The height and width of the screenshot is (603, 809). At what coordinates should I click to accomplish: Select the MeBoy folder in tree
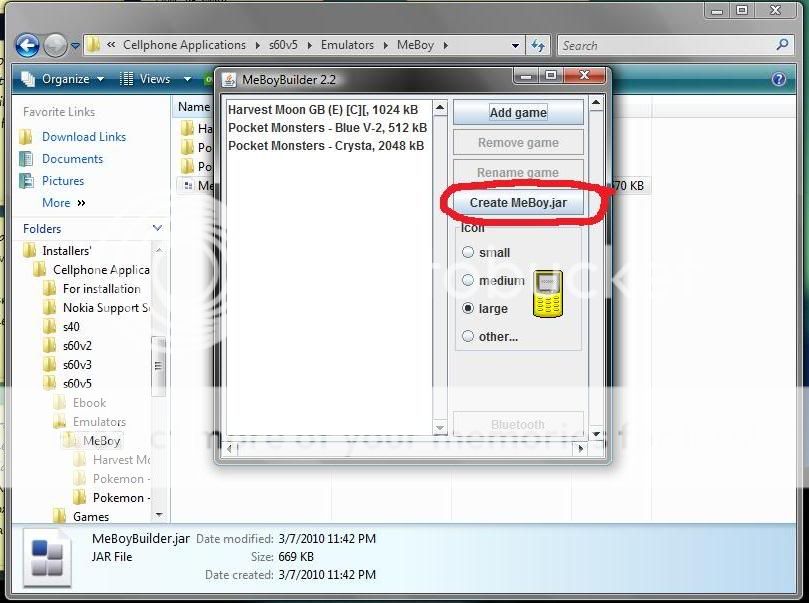point(101,441)
